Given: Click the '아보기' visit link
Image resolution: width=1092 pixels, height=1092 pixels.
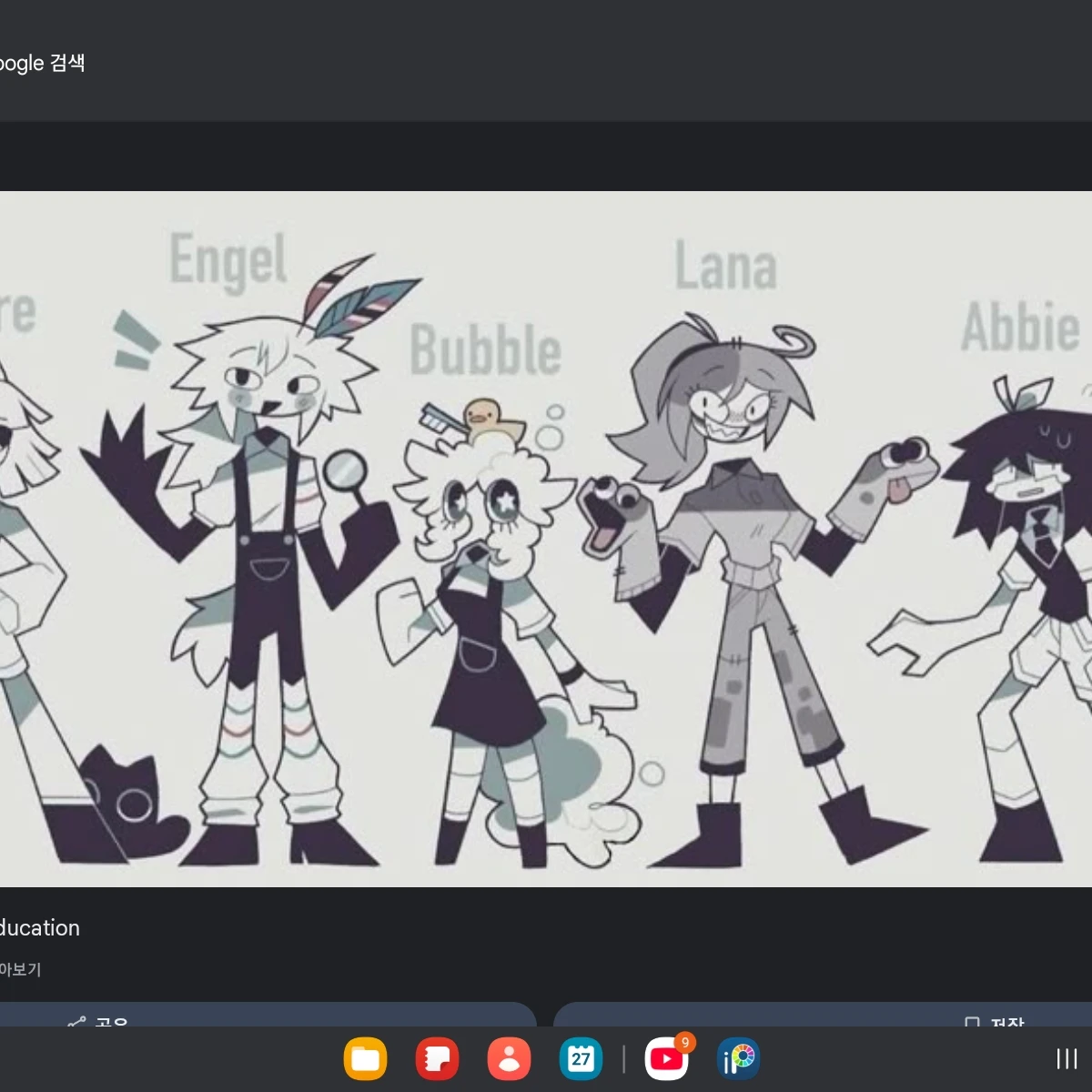Looking at the screenshot, I should click(x=20, y=969).
